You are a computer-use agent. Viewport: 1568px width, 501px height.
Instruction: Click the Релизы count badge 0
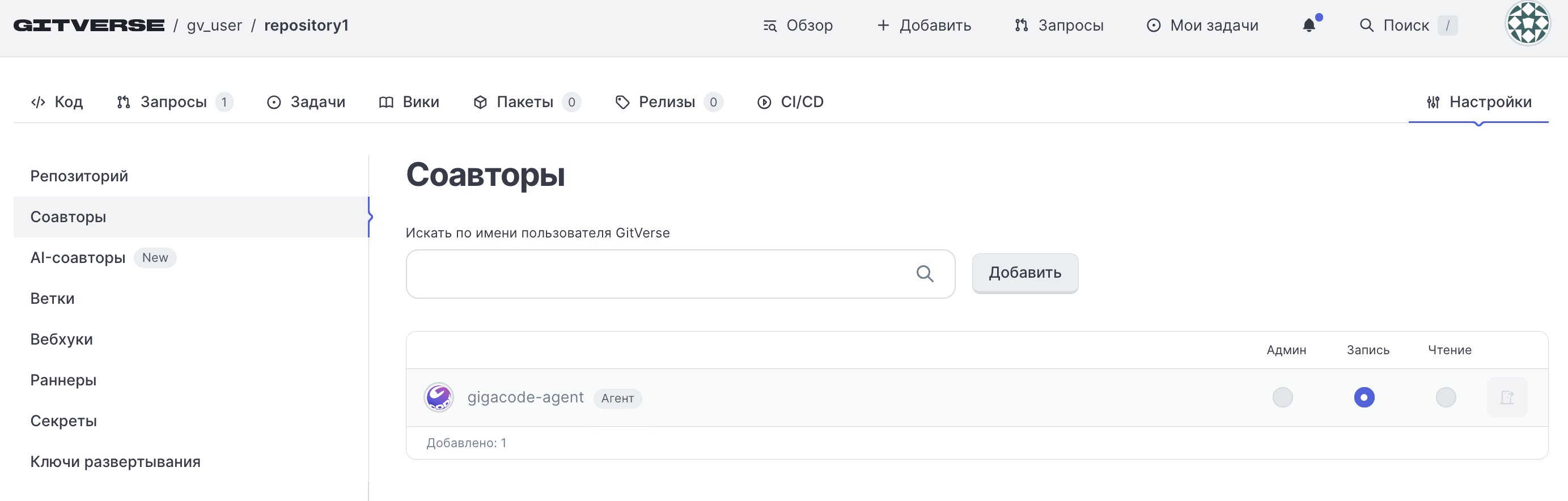pos(713,102)
